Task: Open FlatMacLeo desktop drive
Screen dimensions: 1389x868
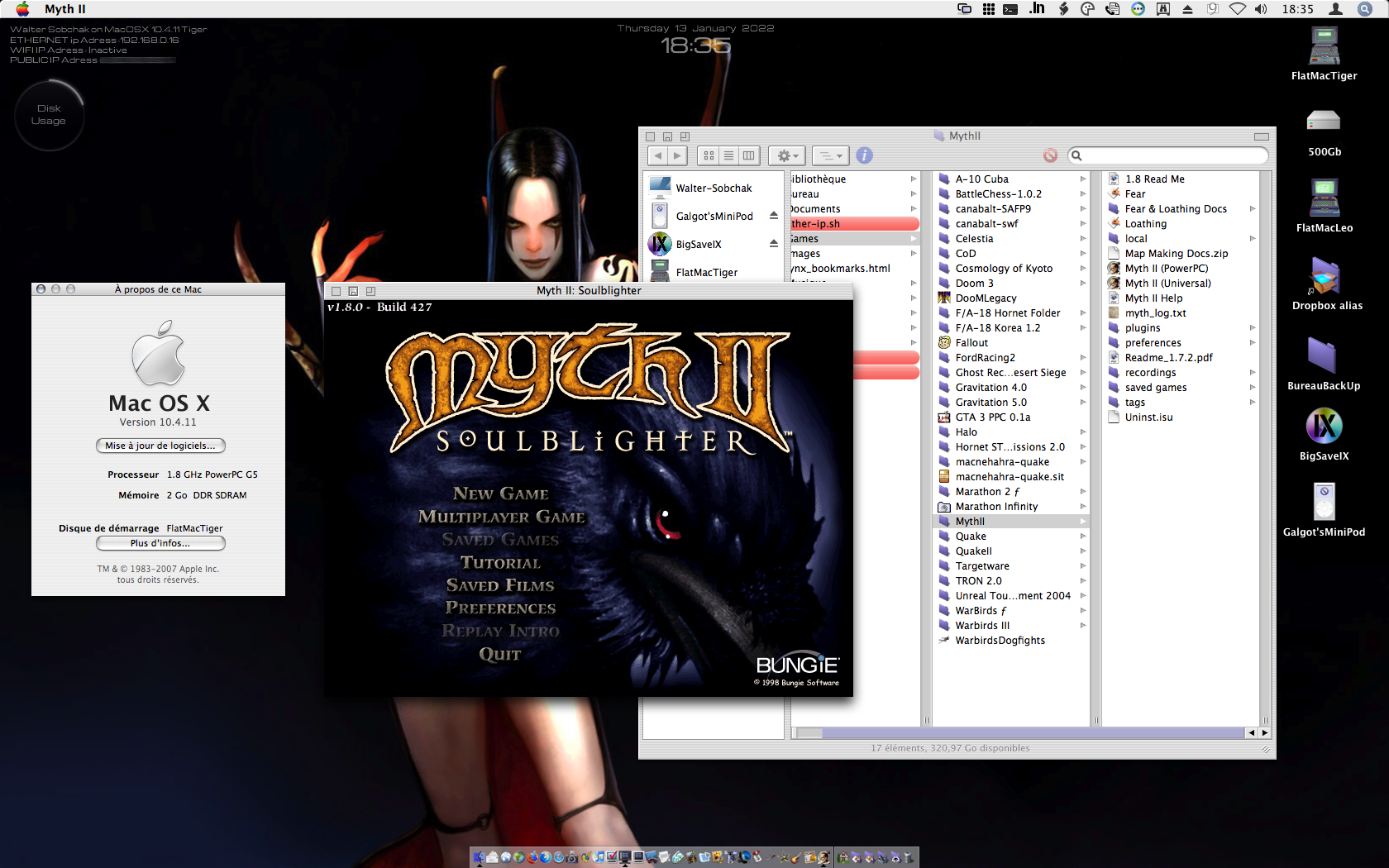Action: pyautogui.click(x=1324, y=207)
